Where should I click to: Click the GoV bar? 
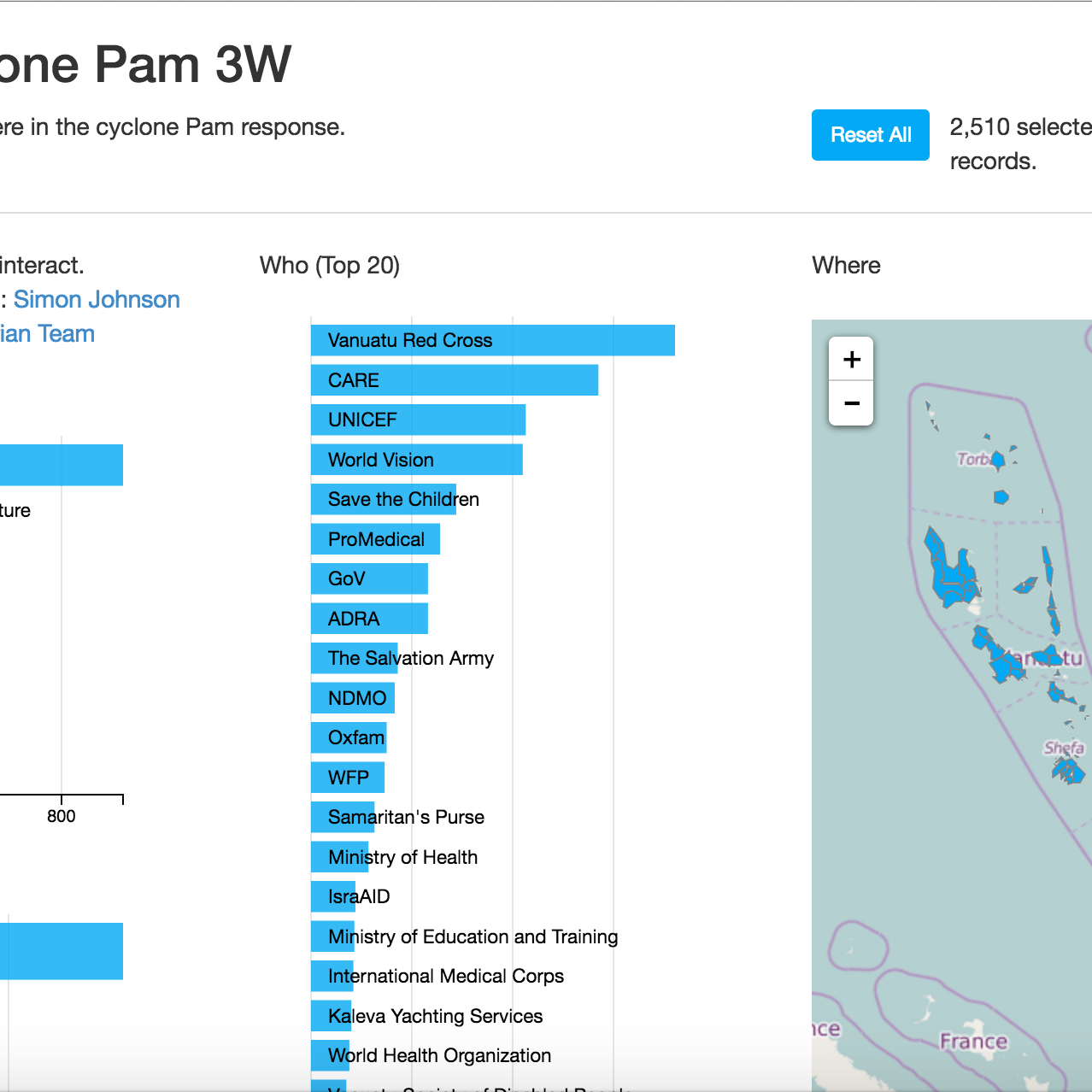(369, 578)
